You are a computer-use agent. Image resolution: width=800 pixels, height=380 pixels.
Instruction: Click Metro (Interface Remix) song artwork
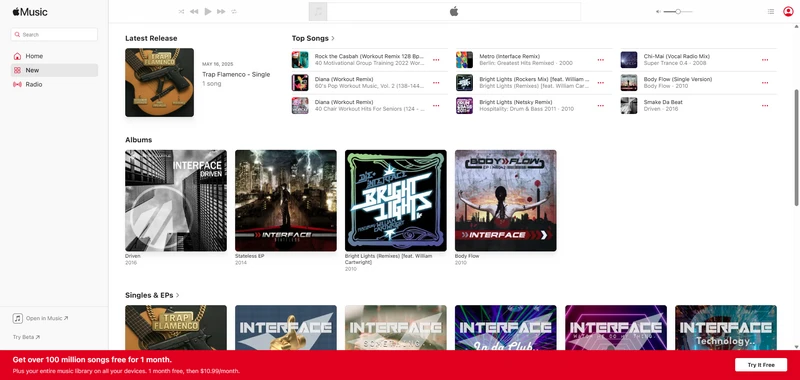pos(464,60)
